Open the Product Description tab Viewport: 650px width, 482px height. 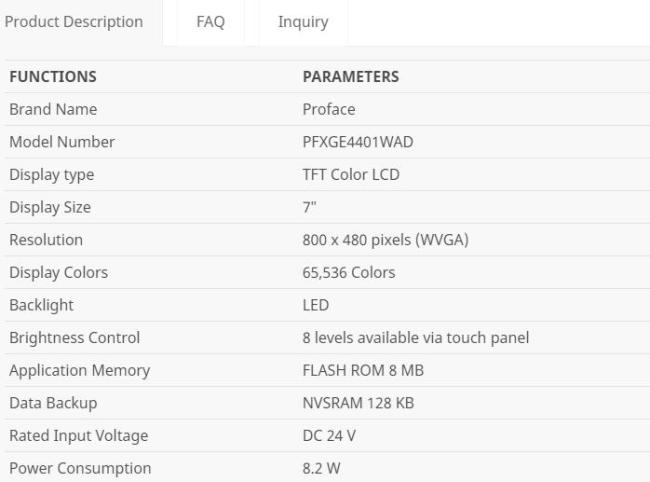[74, 22]
